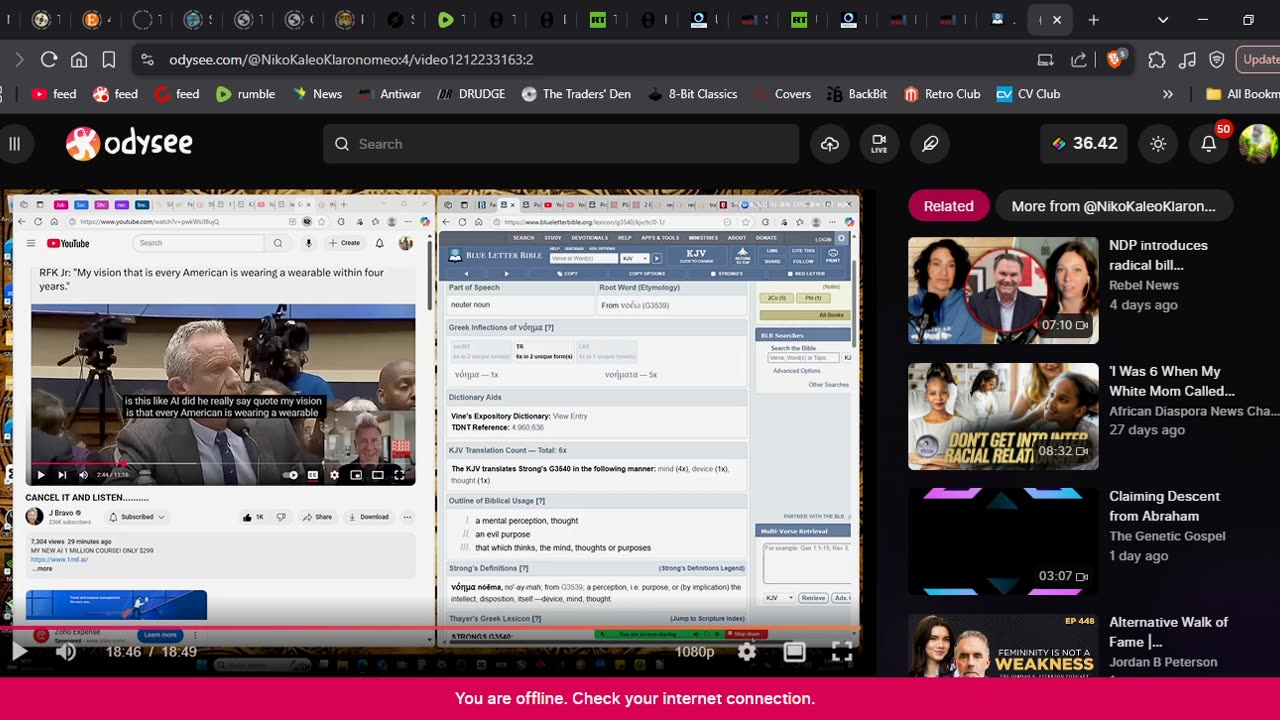Open the user avatar menu
Image resolution: width=1280 pixels, height=720 pixels.
click(1258, 144)
